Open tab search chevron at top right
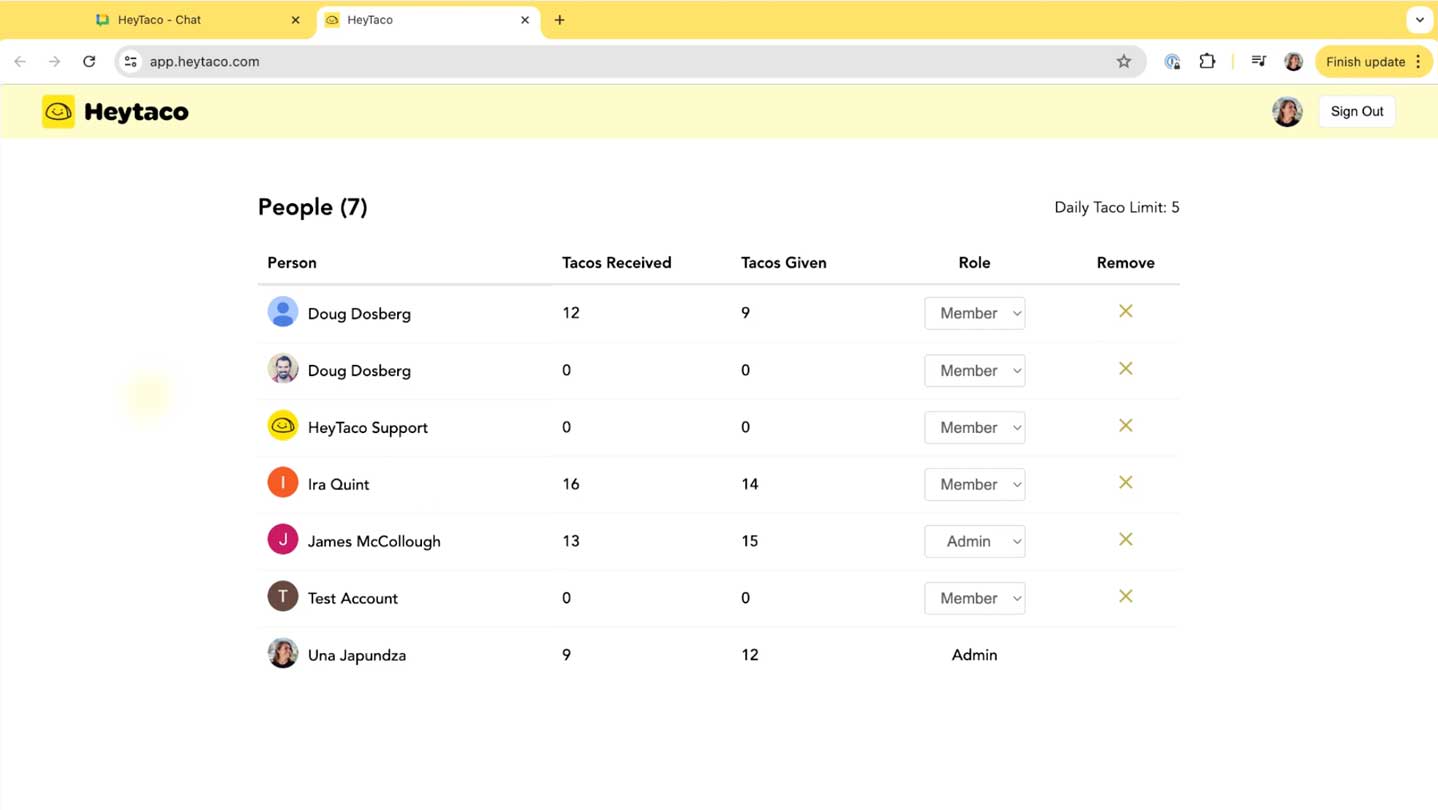This screenshot has height=810, width=1438. coord(1419,20)
